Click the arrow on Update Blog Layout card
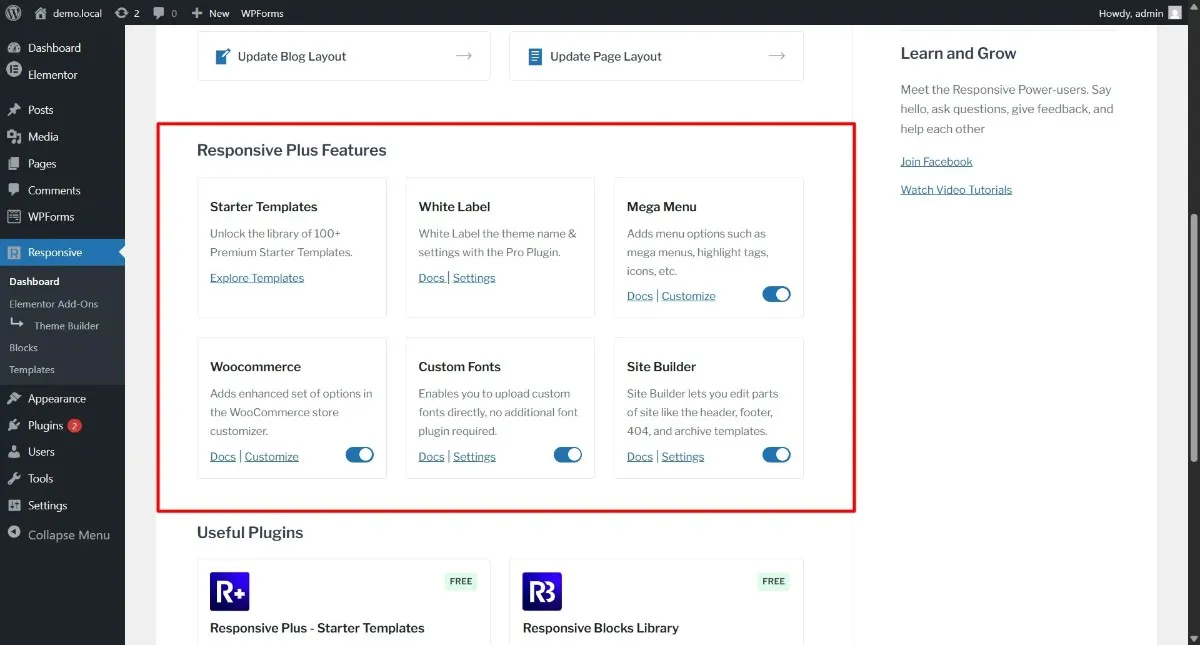 click(x=464, y=56)
